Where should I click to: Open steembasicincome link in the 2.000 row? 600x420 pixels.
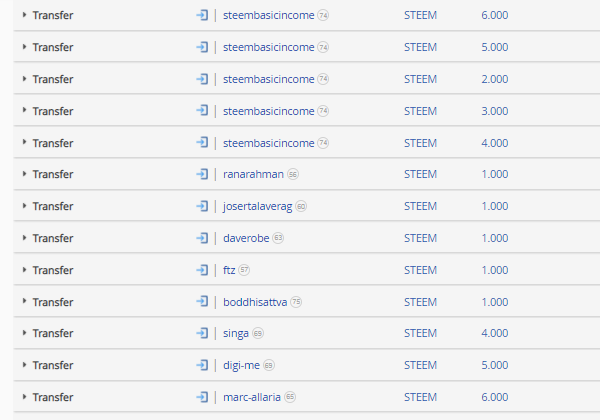coord(269,79)
